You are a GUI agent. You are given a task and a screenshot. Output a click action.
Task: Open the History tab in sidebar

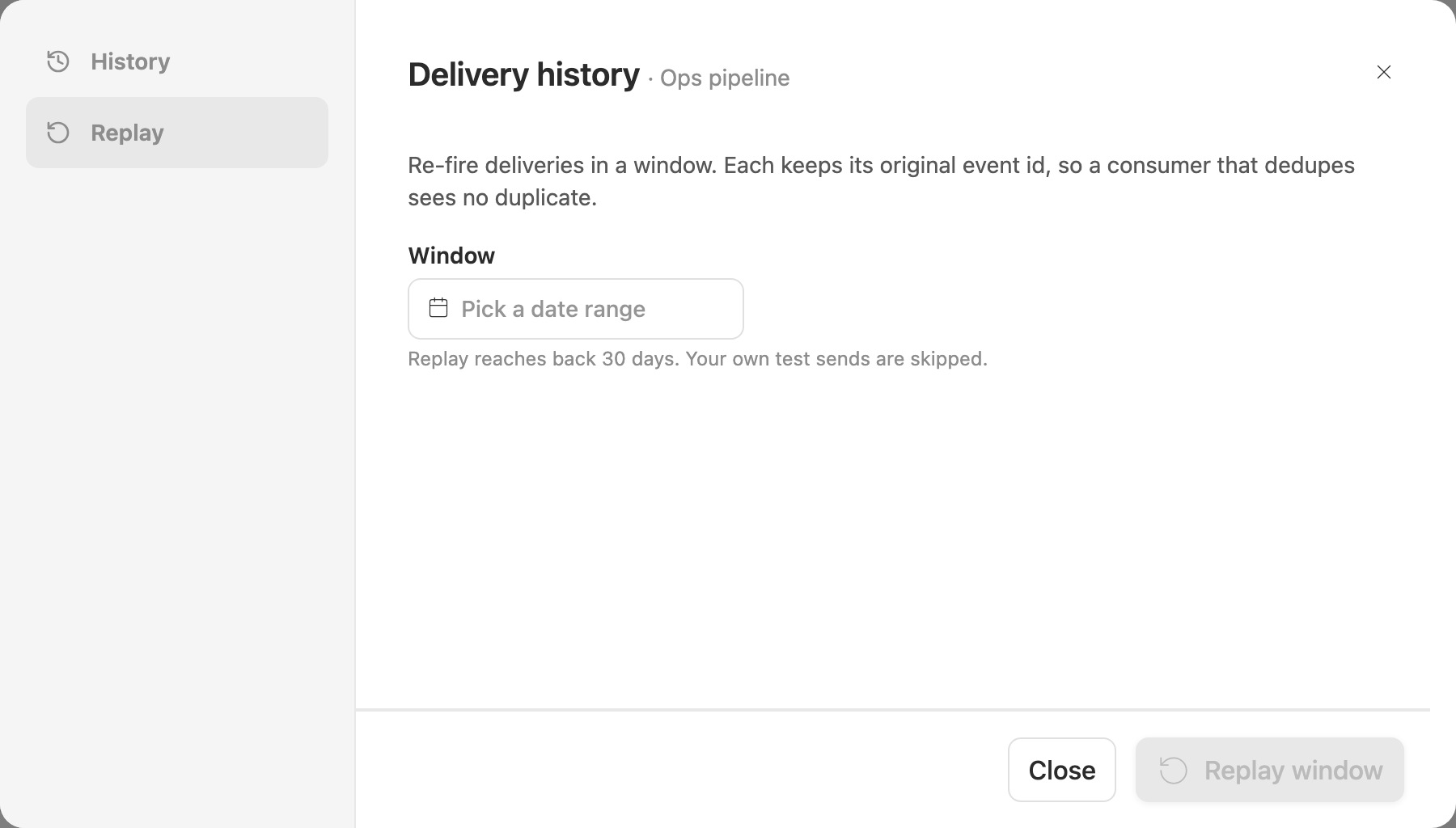tap(176, 61)
